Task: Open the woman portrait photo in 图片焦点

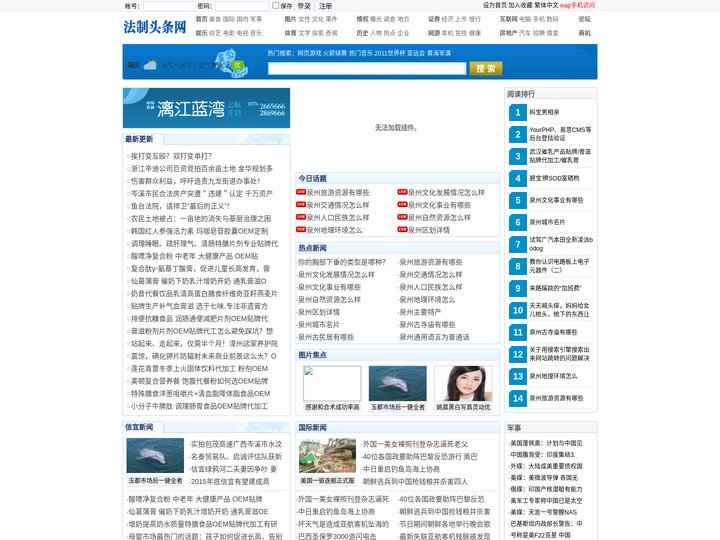Action: 463,383
